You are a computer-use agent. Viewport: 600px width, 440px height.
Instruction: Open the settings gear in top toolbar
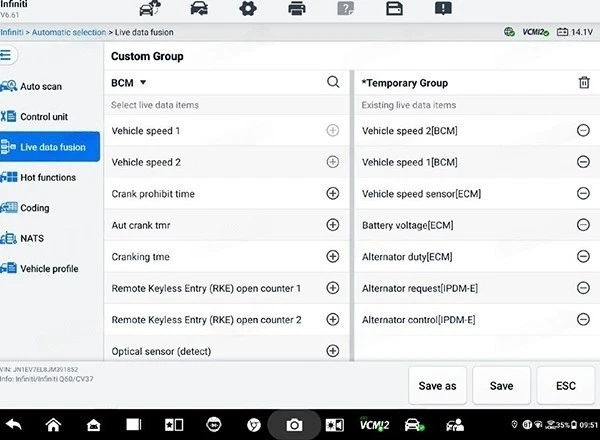tap(247, 10)
